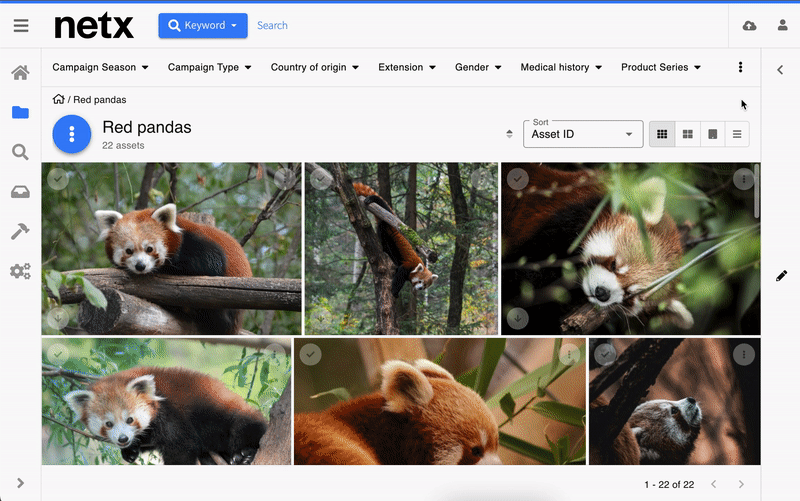The image size is (800, 501).
Task: Open the sidebar Search section
Action: tap(20, 152)
